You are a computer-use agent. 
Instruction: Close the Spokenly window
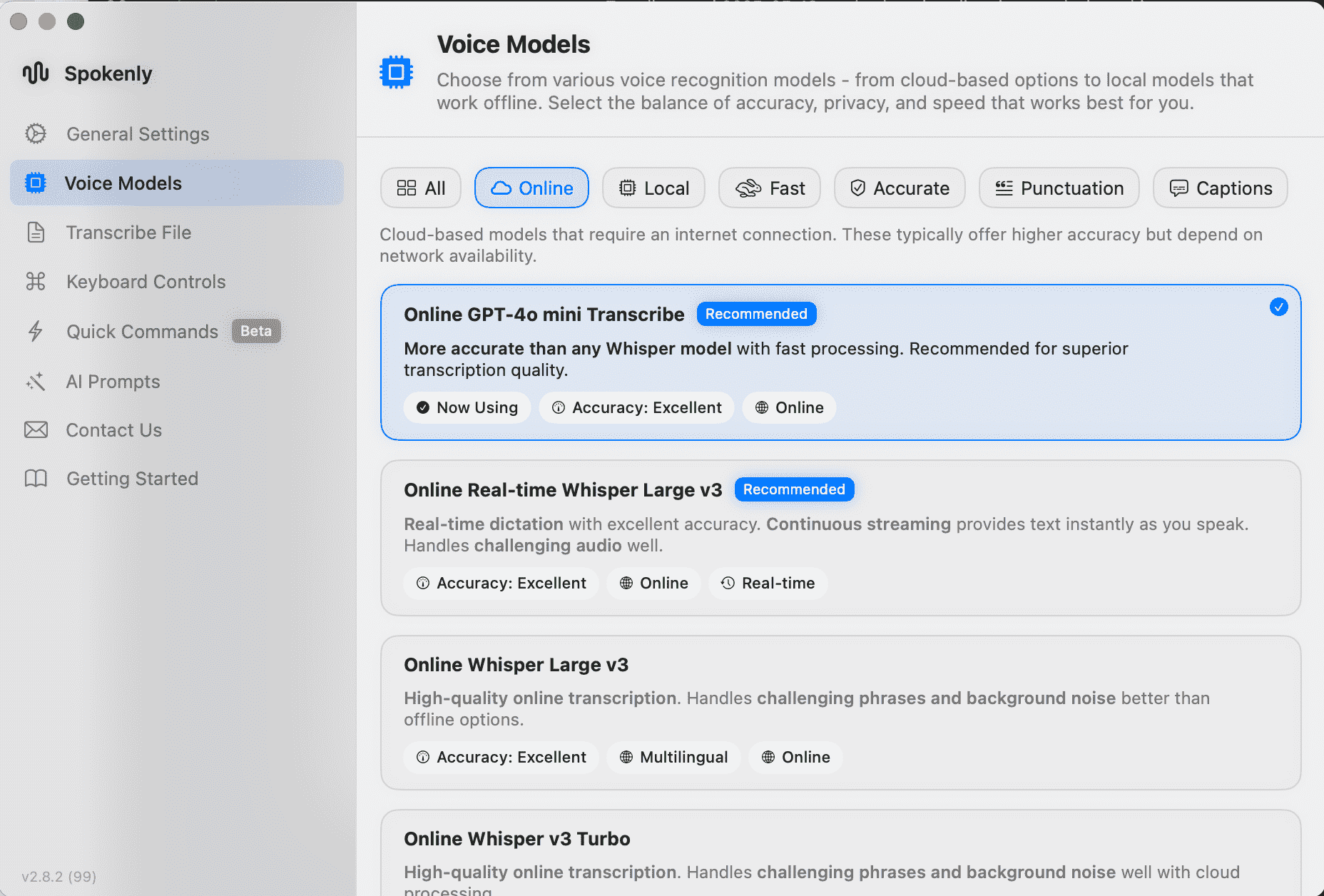point(19,21)
